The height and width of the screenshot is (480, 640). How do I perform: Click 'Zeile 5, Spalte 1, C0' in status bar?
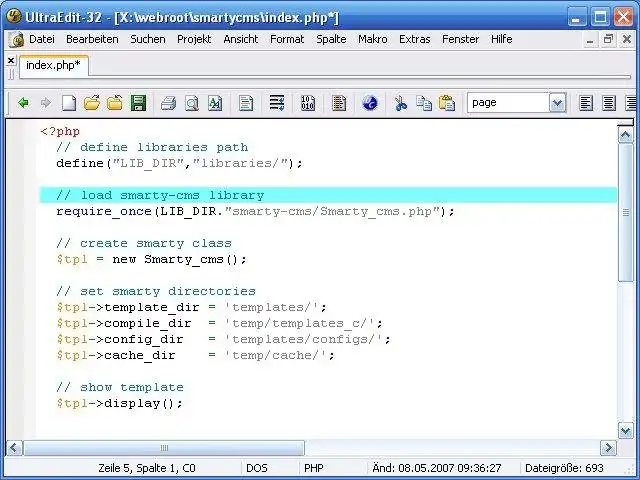147,468
